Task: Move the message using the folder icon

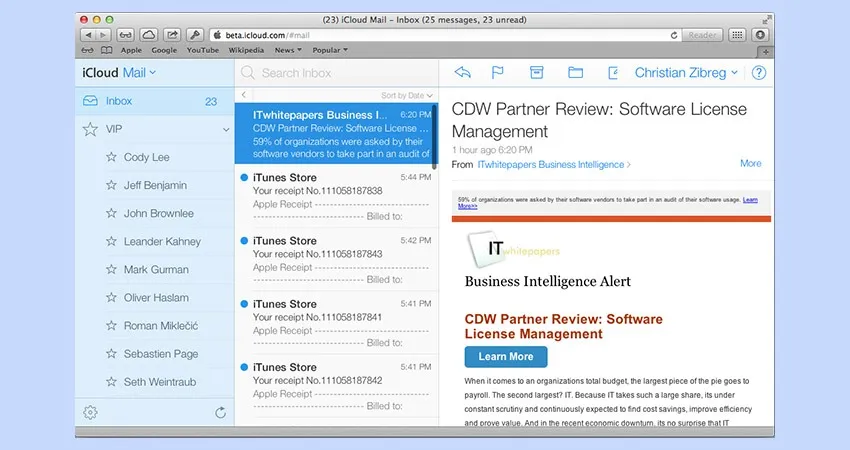Action: coord(575,72)
